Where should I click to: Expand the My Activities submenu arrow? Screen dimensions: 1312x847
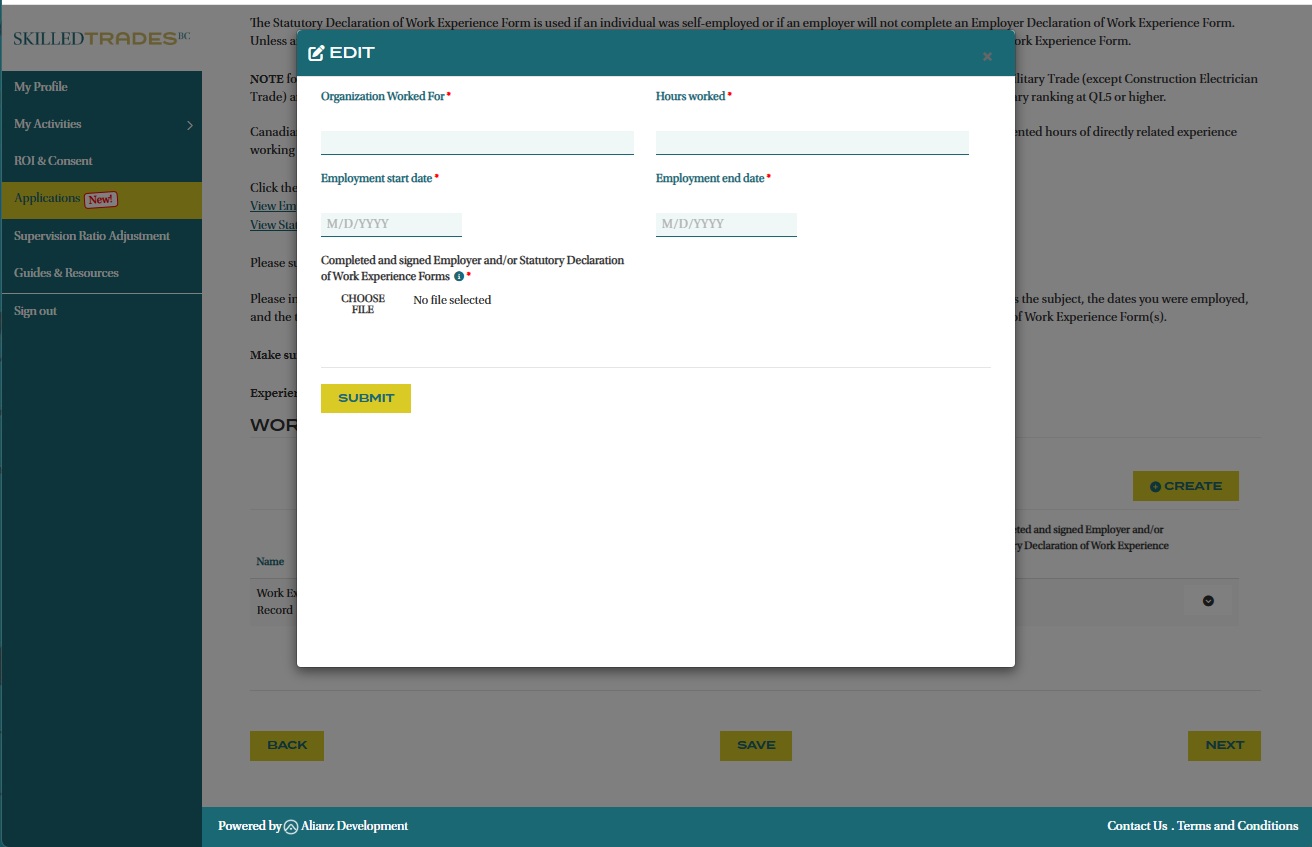coord(189,125)
